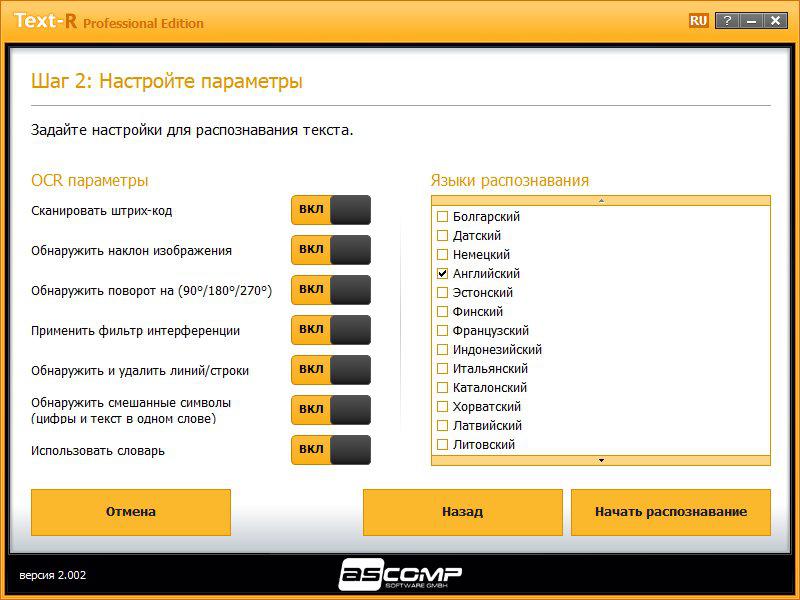This screenshot has height=600, width=800.
Task: Click Начать распознавание to start OCR
Action: [x=671, y=512]
